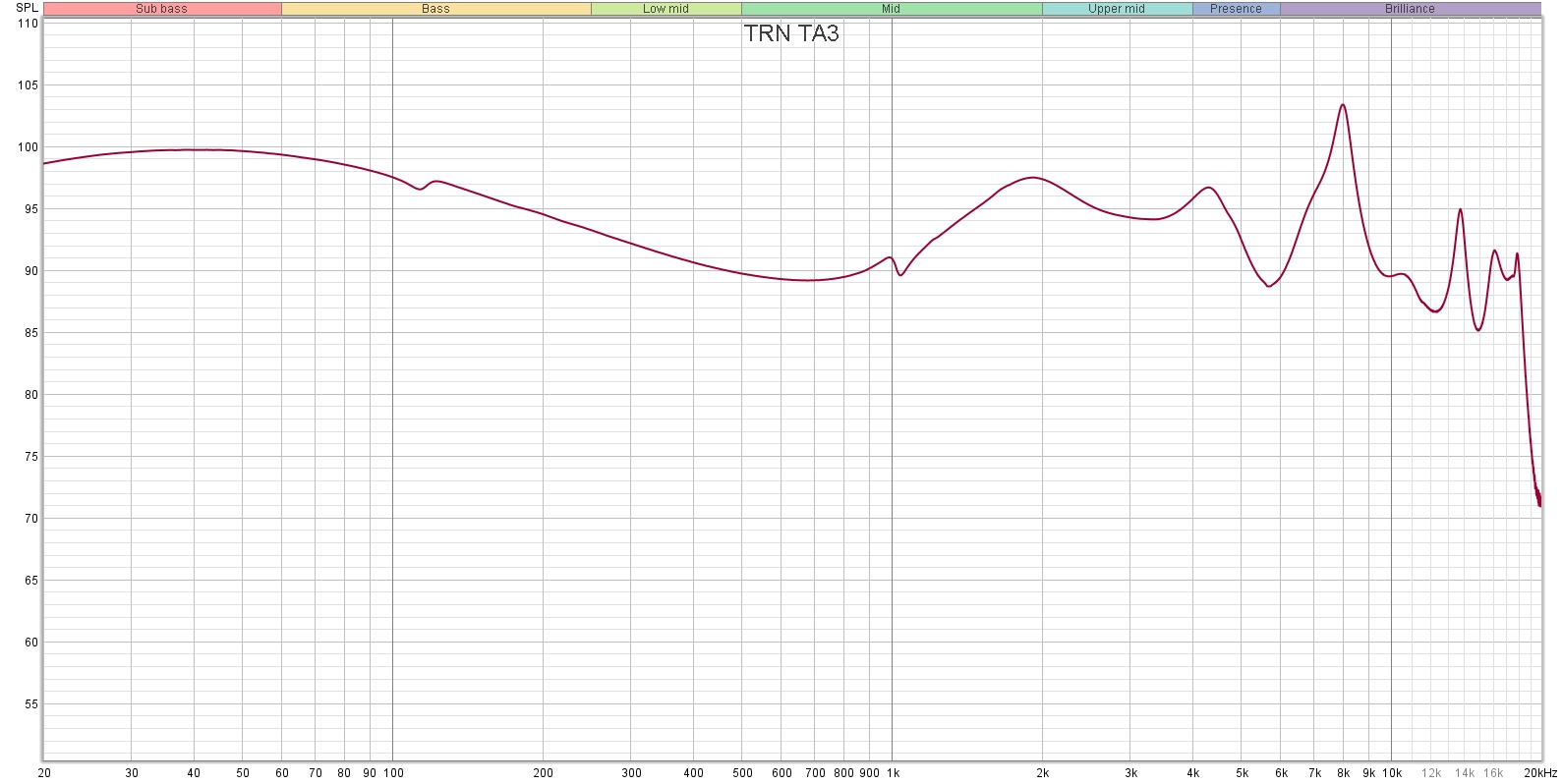Viewport: 1563px width, 784px height.
Task: Click the Brilliance band label
Action: tap(1410, 9)
